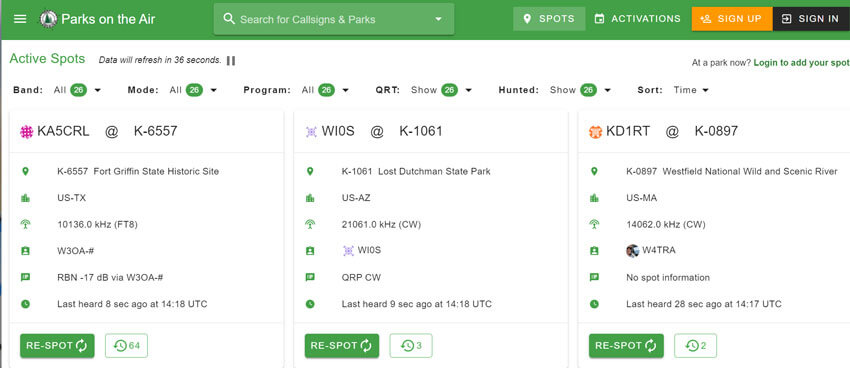The image size is (850, 368).
Task: Click comment icon beside No spot information
Action: click(x=594, y=277)
